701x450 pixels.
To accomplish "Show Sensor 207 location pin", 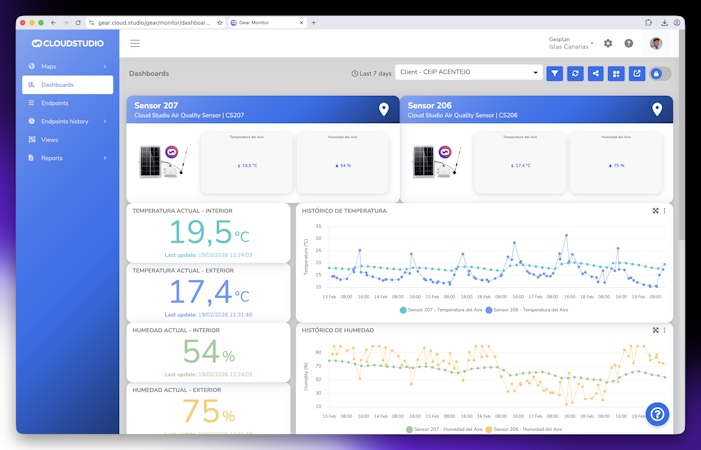I will [384, 109].
